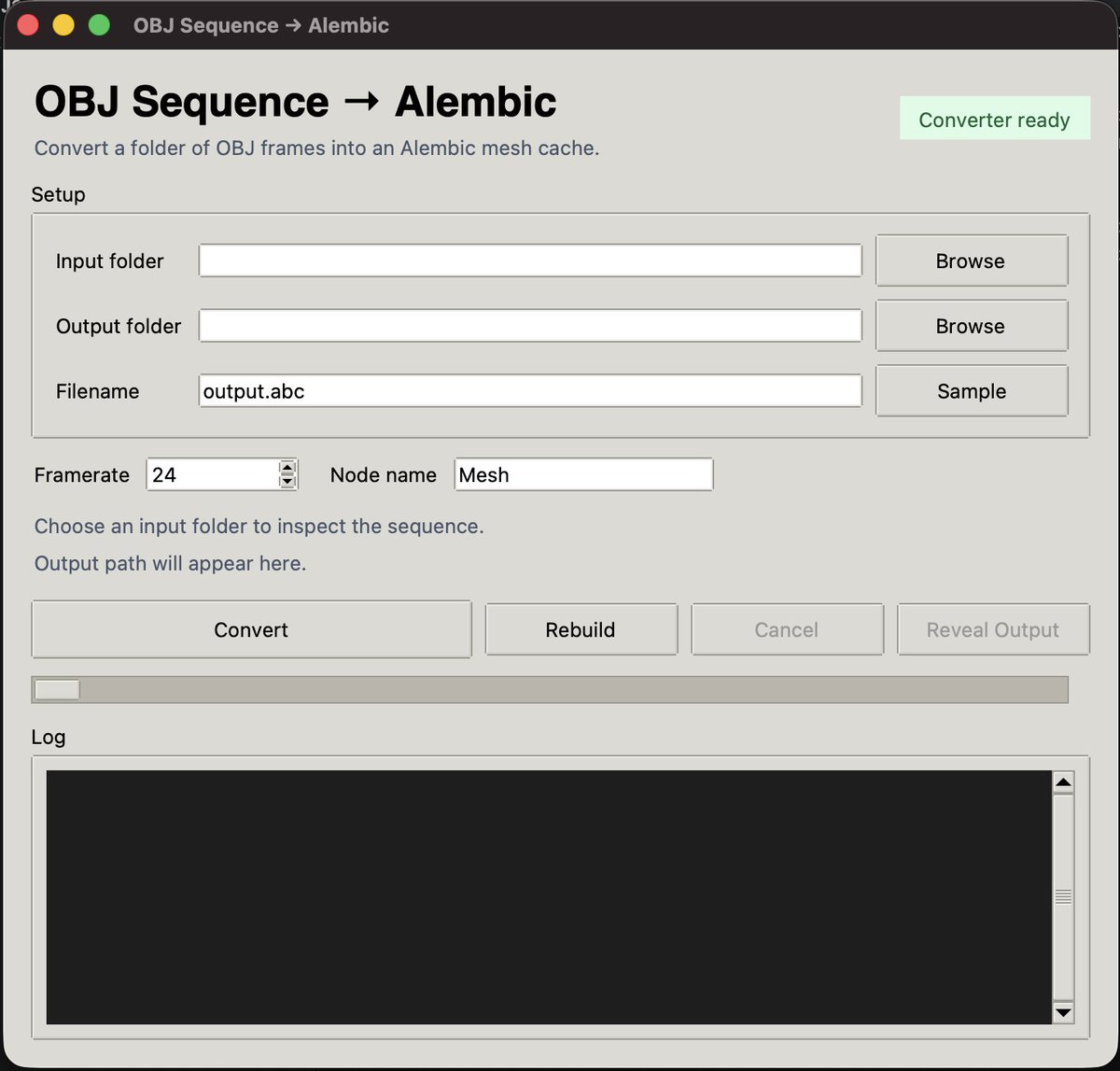Image resolution: width=1120 pixels, height=1071 pixels.
Task: Click the conversion progress bar
Action: click(550, 689)
